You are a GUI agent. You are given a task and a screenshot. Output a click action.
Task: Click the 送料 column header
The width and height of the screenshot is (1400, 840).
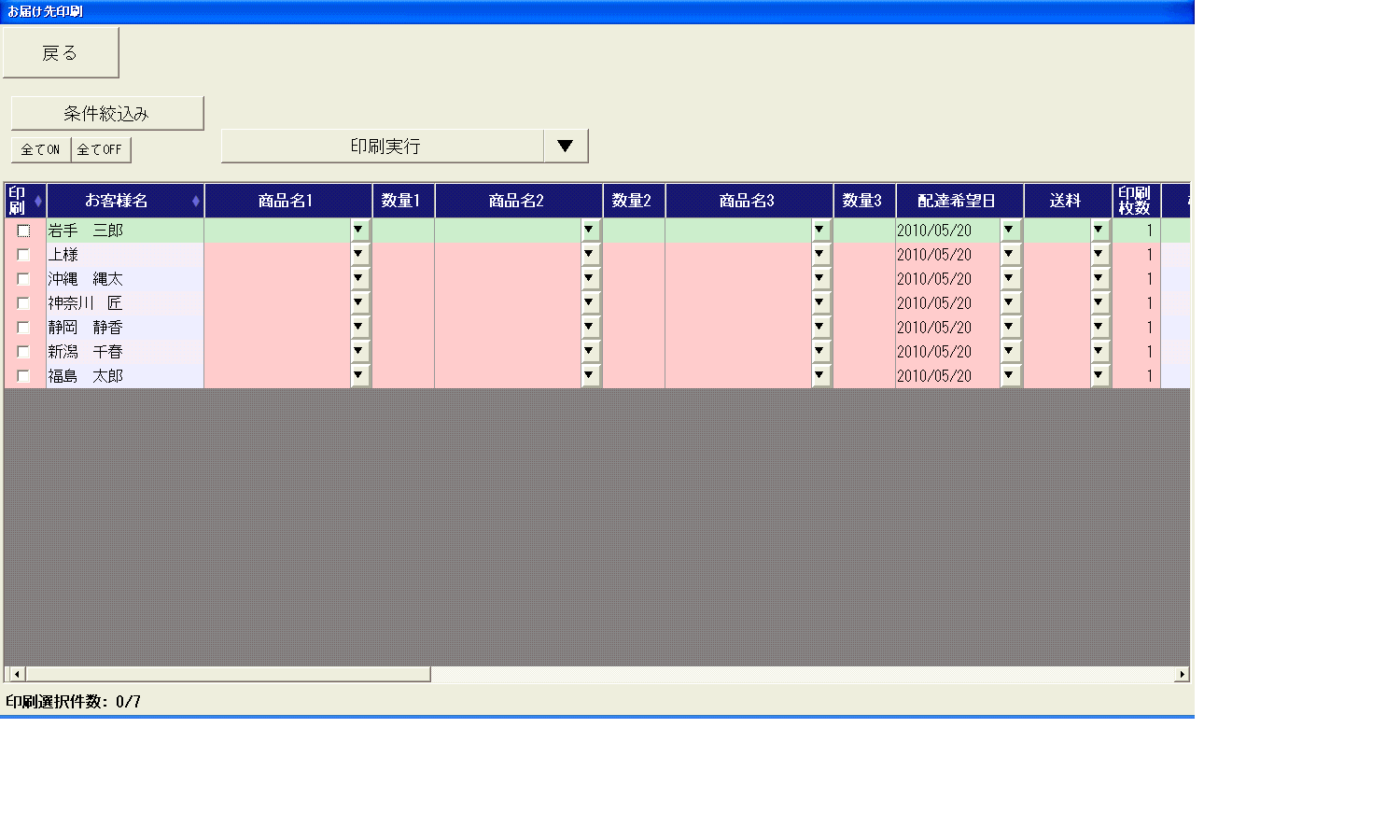click(x=1068, y=201)
